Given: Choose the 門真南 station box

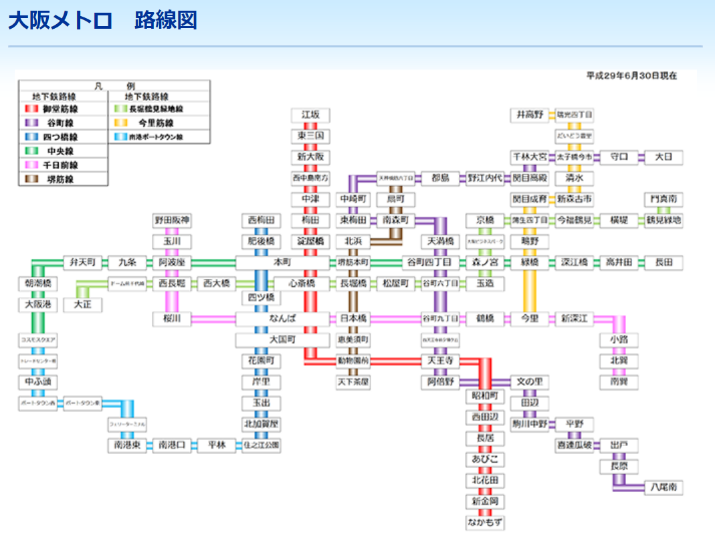Looking at the screenshot, I should point(664,199).
